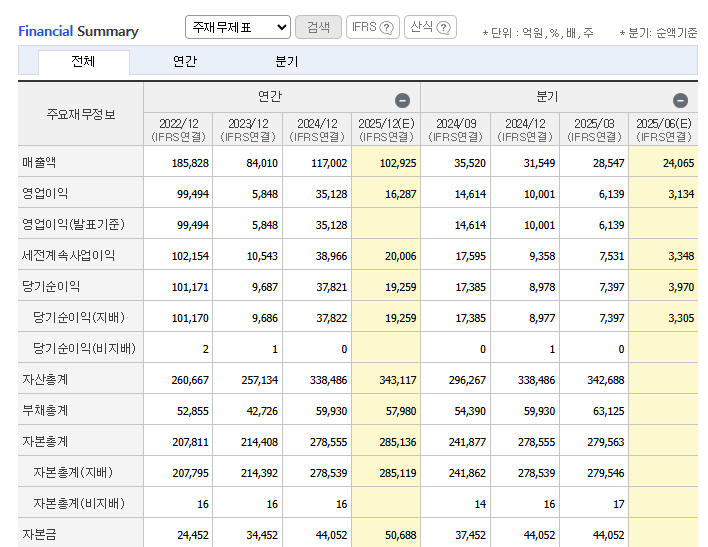Image resolution: width=708 pixels, height=547 pixels.
Task: Select the 2025/03 column header
Action: [594, 130]
